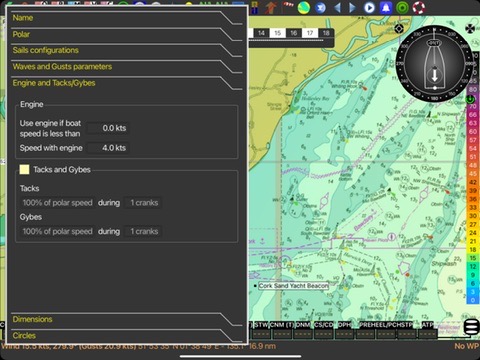480x360 pixels.
Task: Edit the Speed with engine field
Action: 108,148
